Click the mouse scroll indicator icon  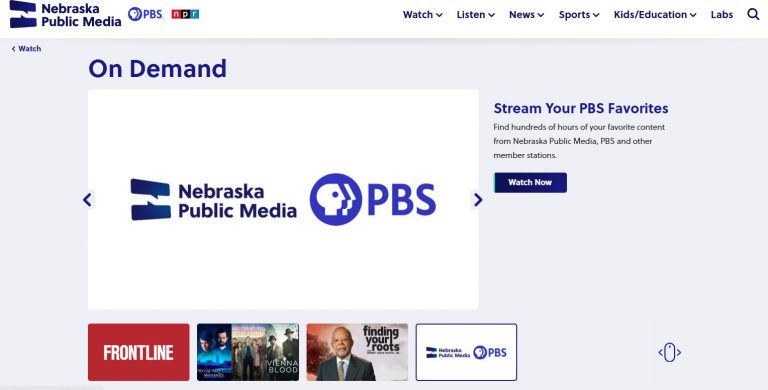[x=670, y=352]
